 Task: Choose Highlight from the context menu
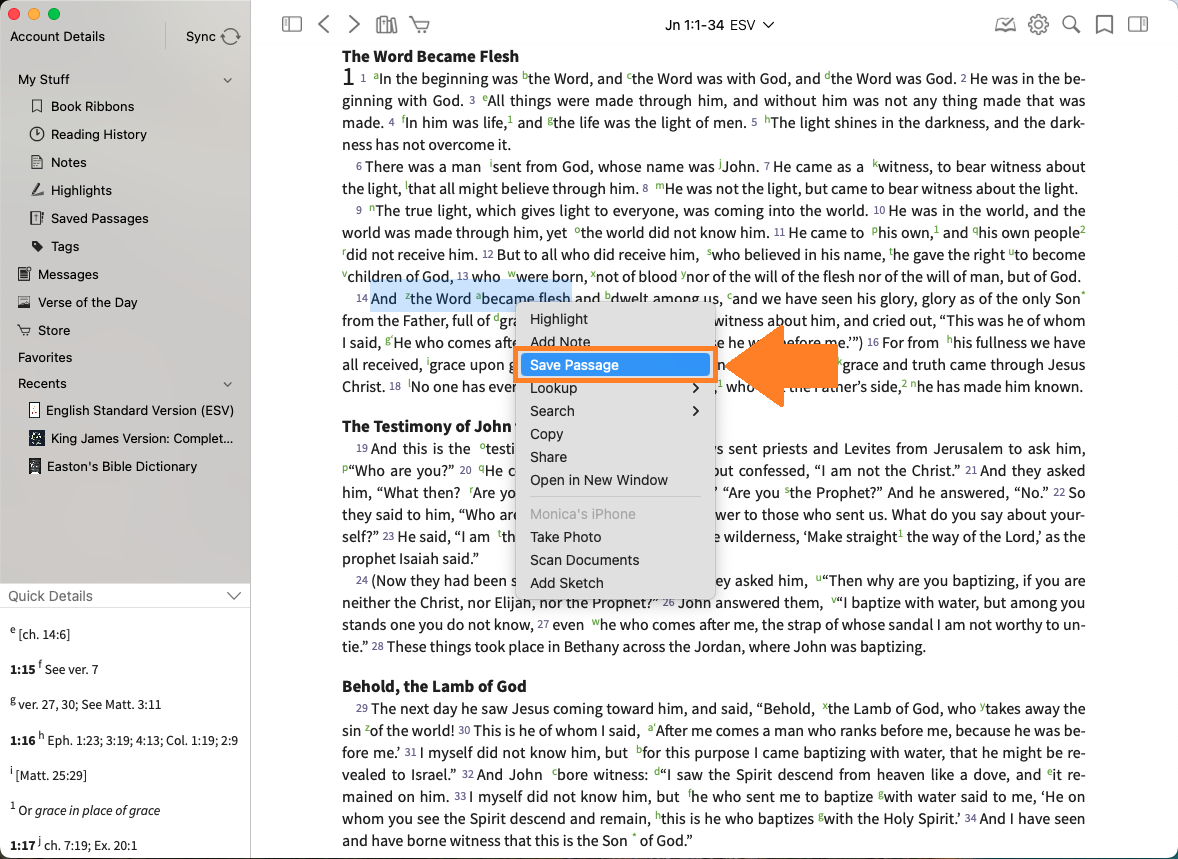click(559, 319)
